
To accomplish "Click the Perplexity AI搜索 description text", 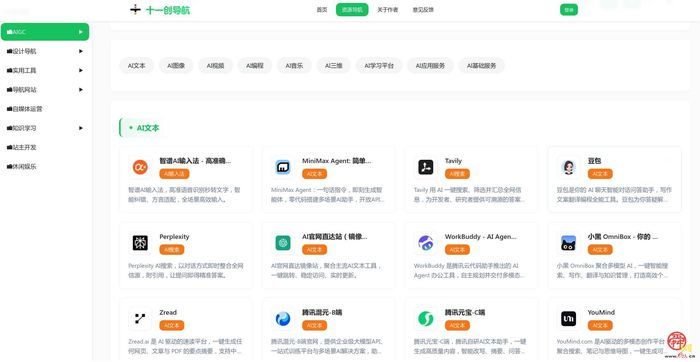I will click(x=186, y=270).
